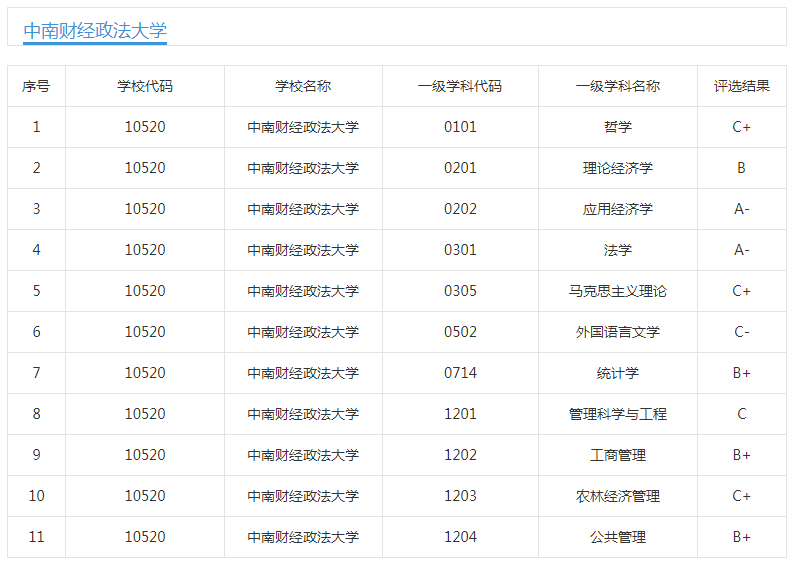This screenshot has height=563, width=797.
Task: Select the 管理科学与工程 subject cell
Action: (x=618, y=414)
